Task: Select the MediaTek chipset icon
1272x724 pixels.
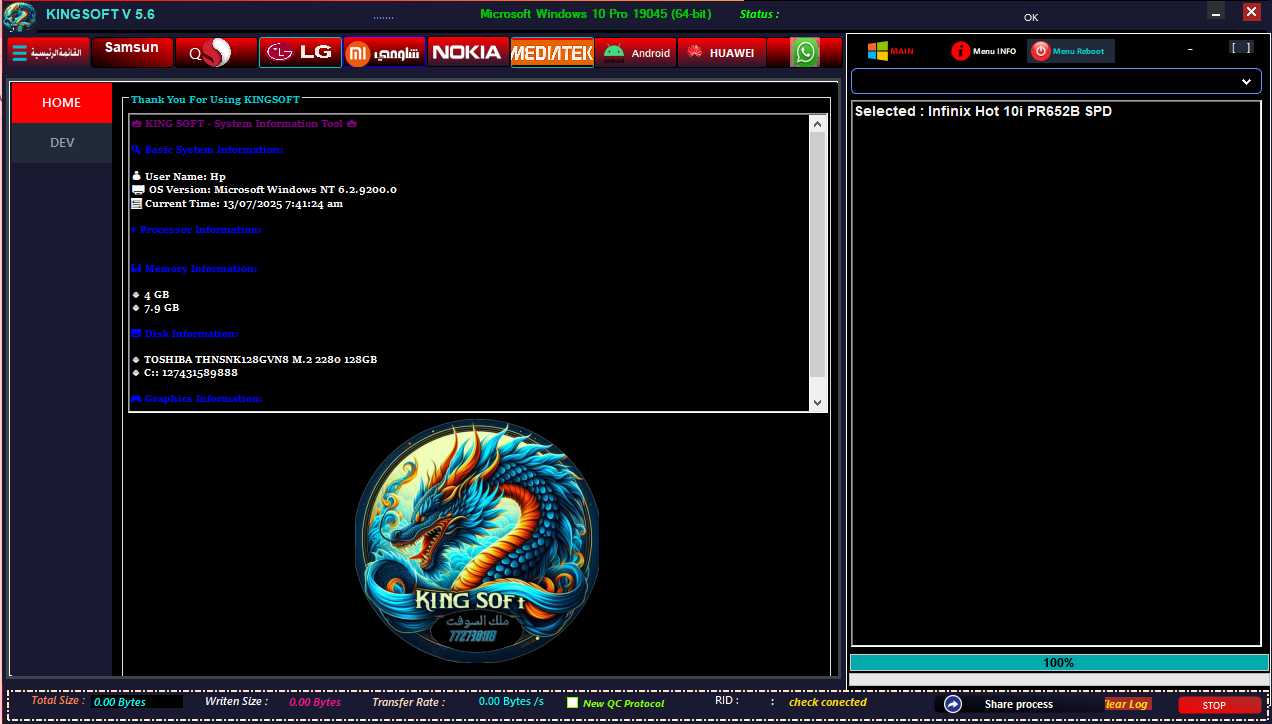Action: 552,53
